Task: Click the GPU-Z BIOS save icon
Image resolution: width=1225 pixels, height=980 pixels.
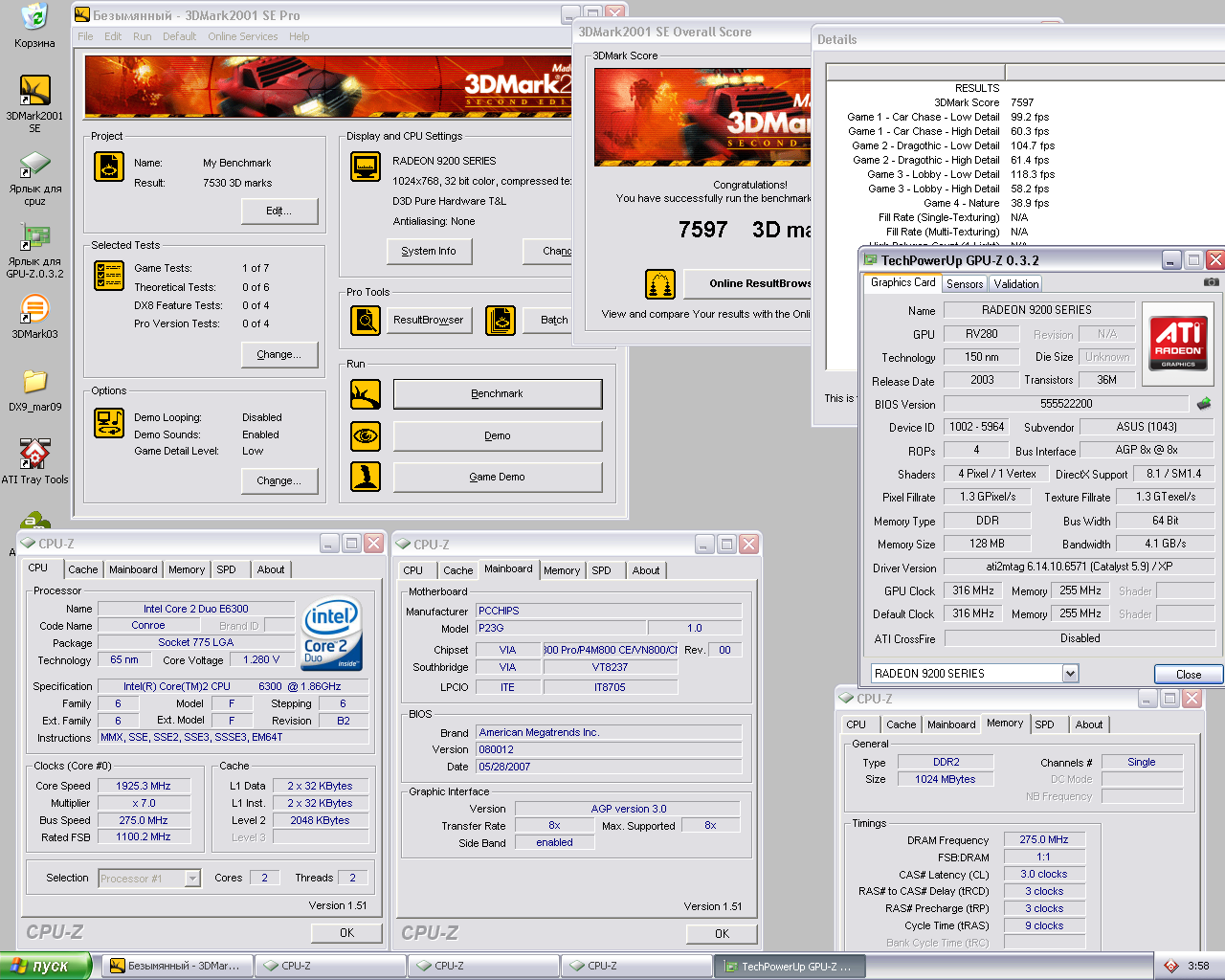Action: [1204, 404]
